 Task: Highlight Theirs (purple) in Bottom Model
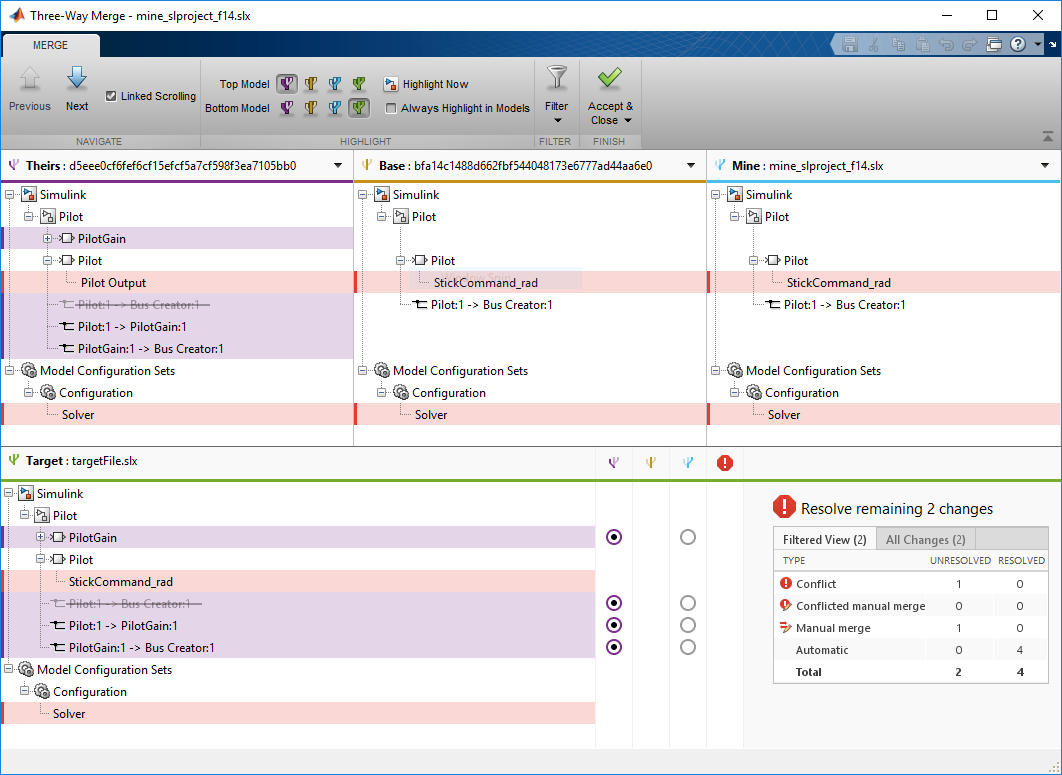click(287, 108)
